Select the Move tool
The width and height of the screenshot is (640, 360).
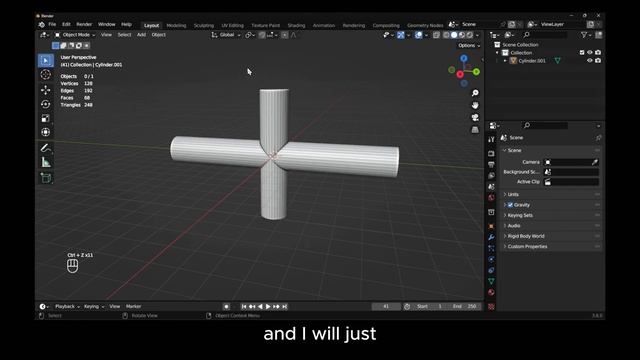(46, 90)
